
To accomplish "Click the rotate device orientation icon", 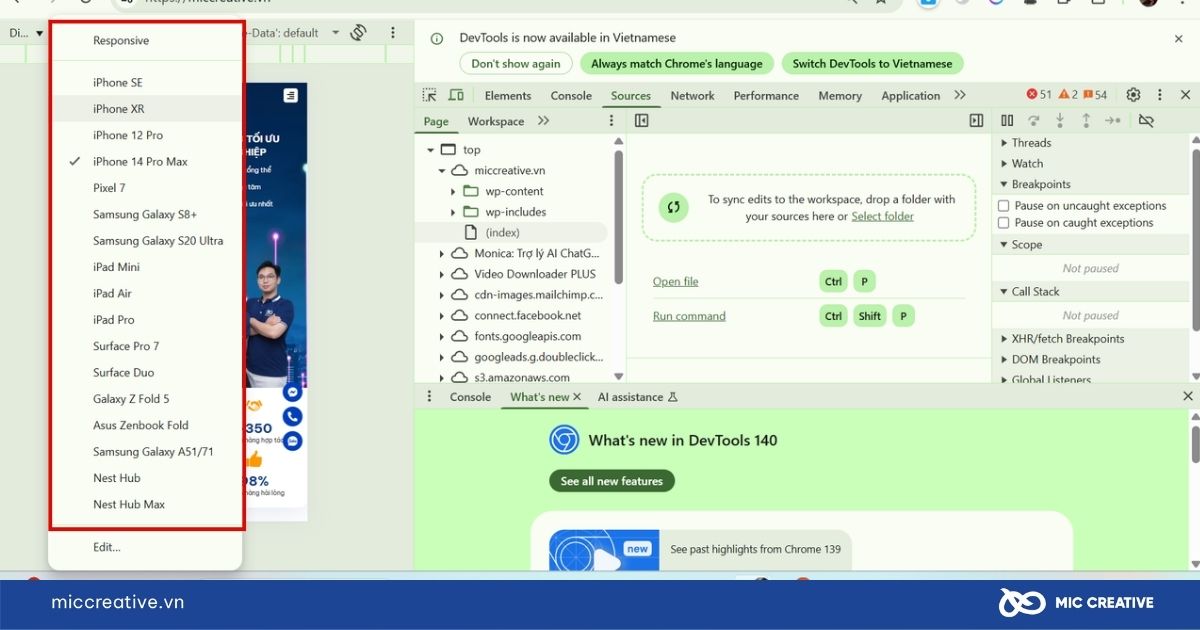I will coord(358,33).
